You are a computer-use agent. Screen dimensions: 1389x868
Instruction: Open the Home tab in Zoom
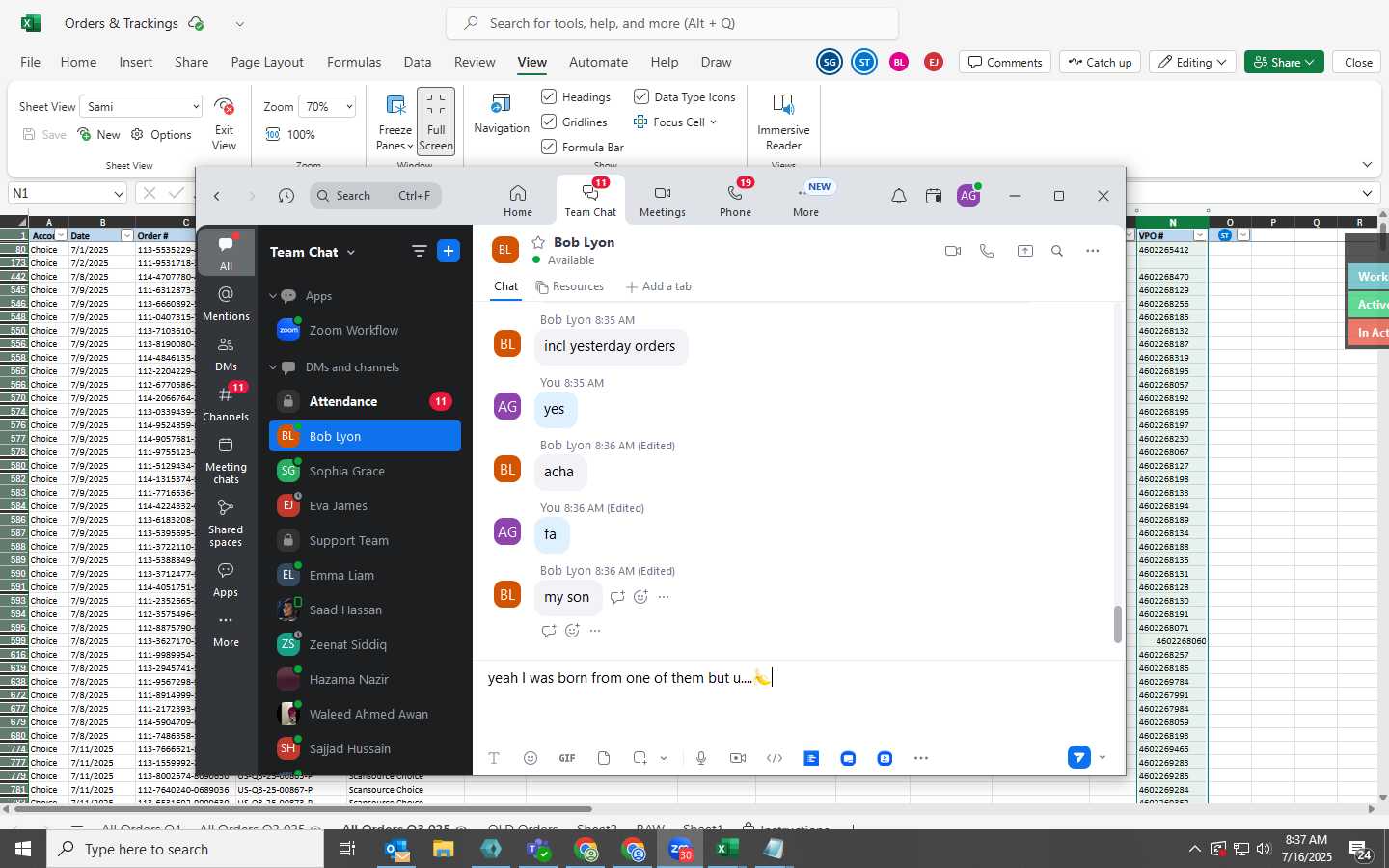[x=517, y=201]
